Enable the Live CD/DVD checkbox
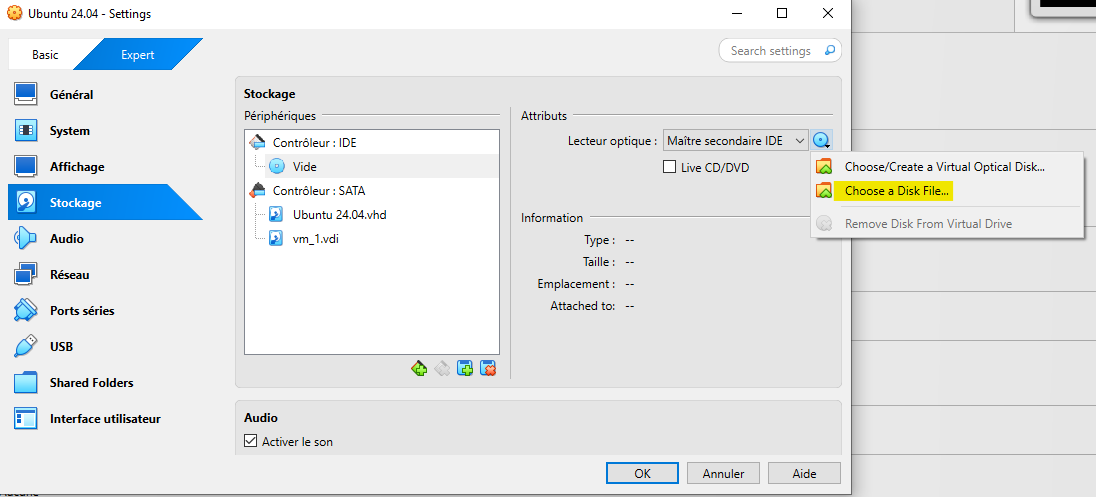 pyautogui.click(x=670, y=167)
